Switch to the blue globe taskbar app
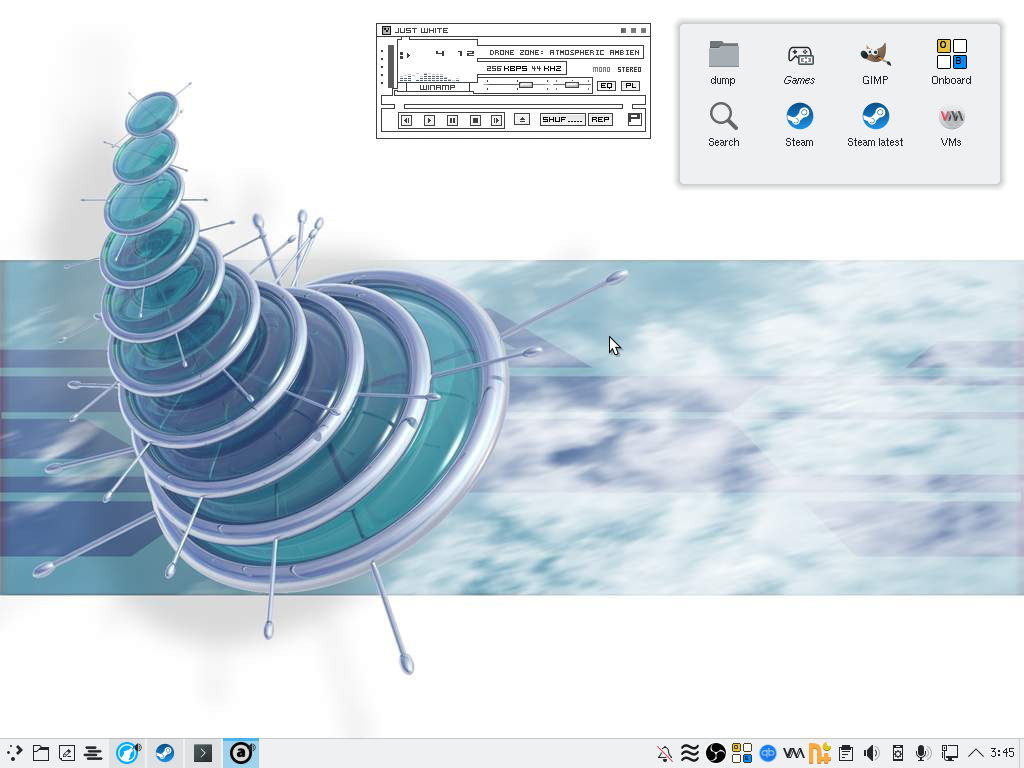The image size is (1024, 768). click(x=128, y=753)
